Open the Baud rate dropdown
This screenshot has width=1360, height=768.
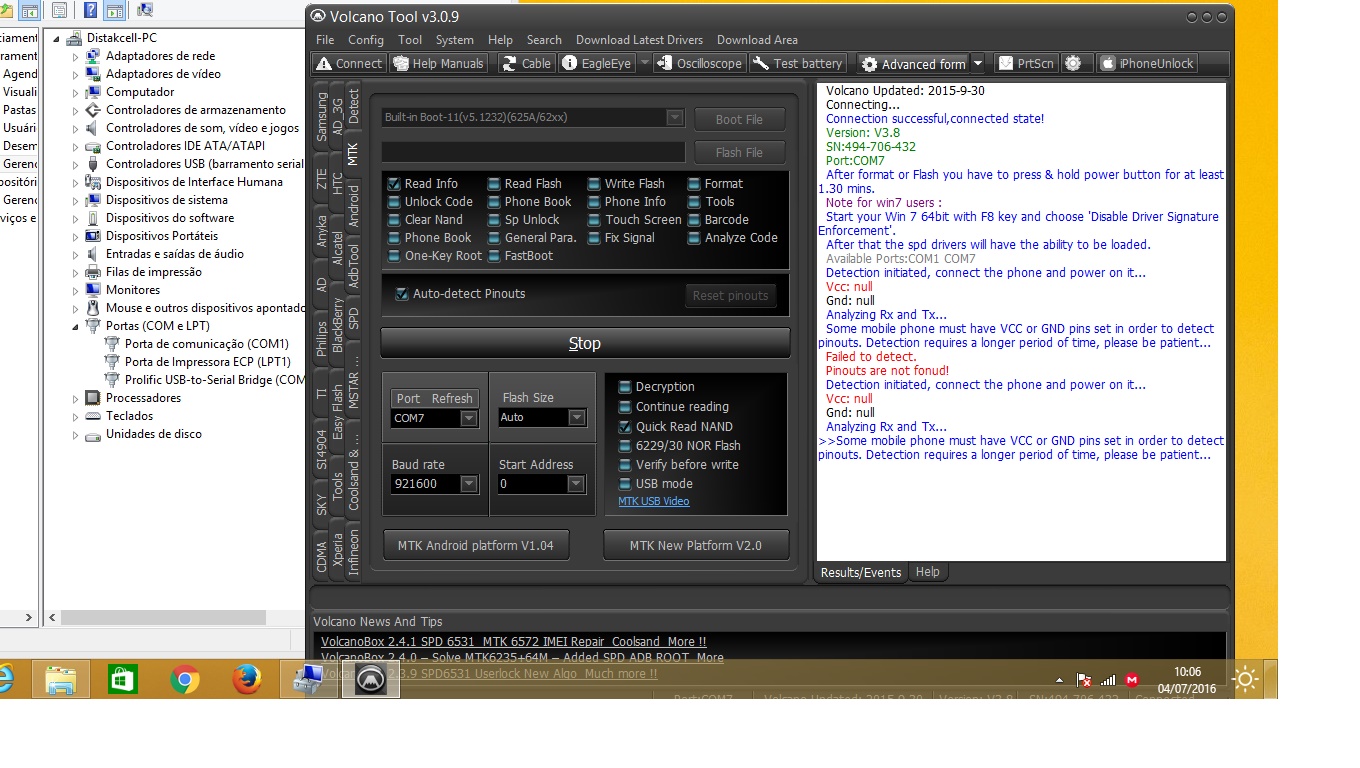point(468,484)
